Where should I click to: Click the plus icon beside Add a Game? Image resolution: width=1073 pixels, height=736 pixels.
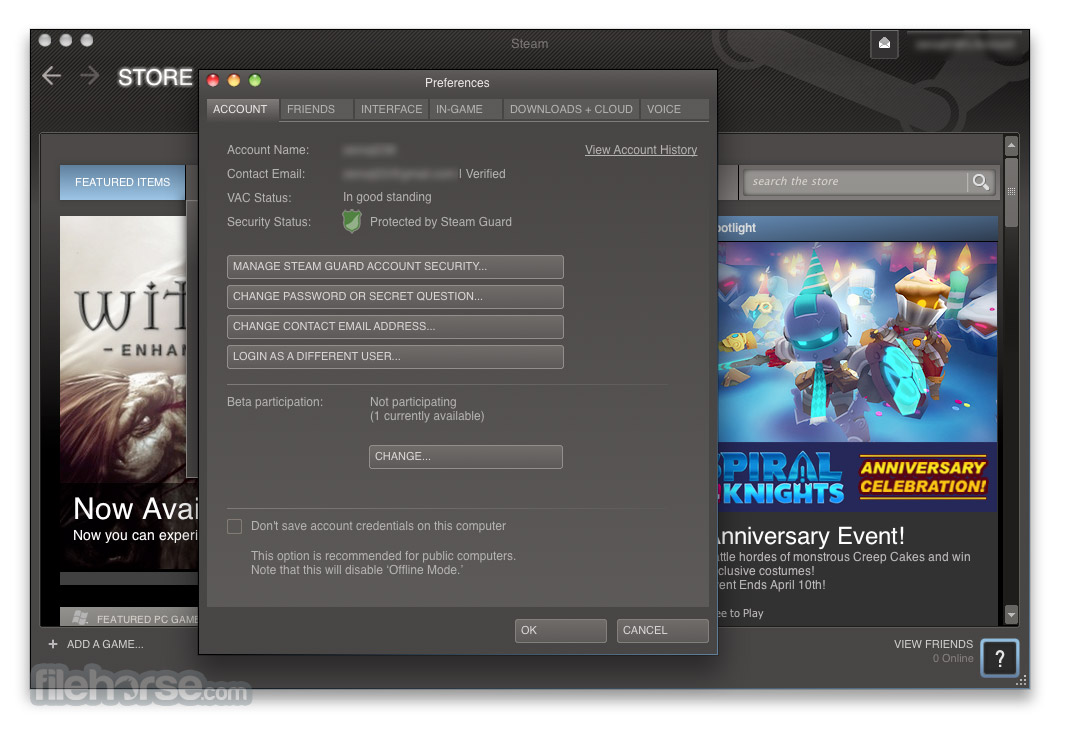(x=53, y=644)
